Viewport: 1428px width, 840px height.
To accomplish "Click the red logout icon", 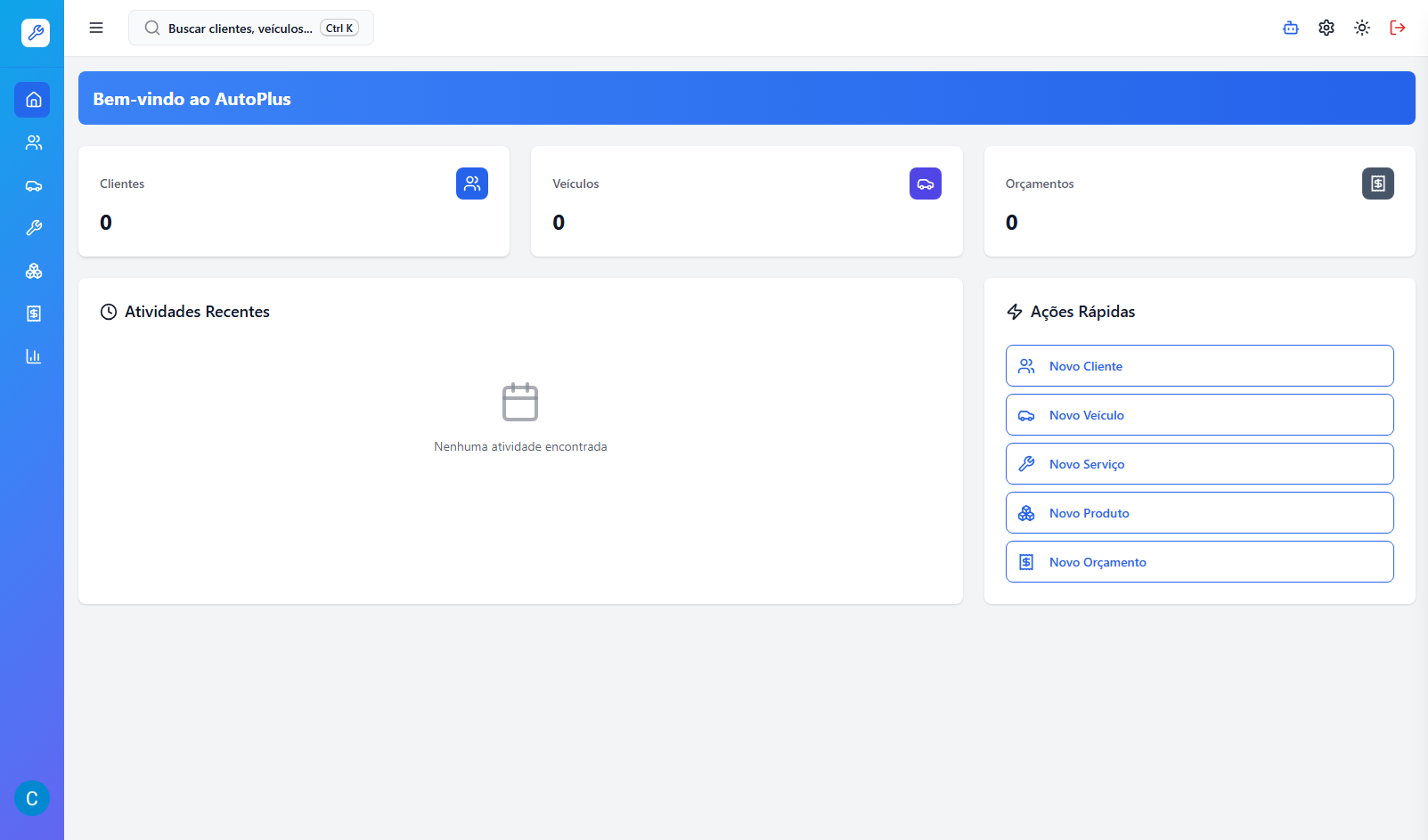I will pyautogui.click(x=1398, y=28).
